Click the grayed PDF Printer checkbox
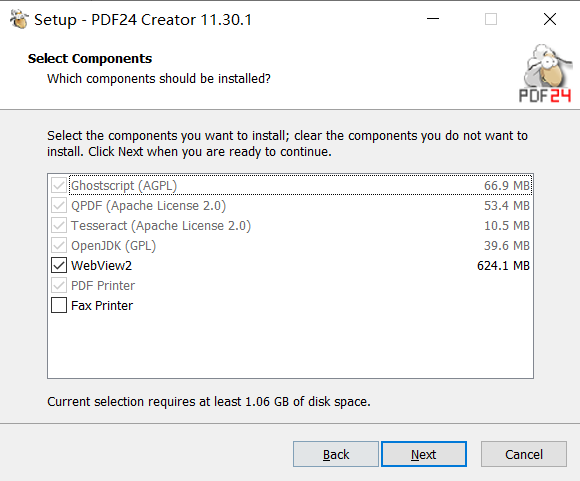580x481 pixels. click(x=59, y=285)
